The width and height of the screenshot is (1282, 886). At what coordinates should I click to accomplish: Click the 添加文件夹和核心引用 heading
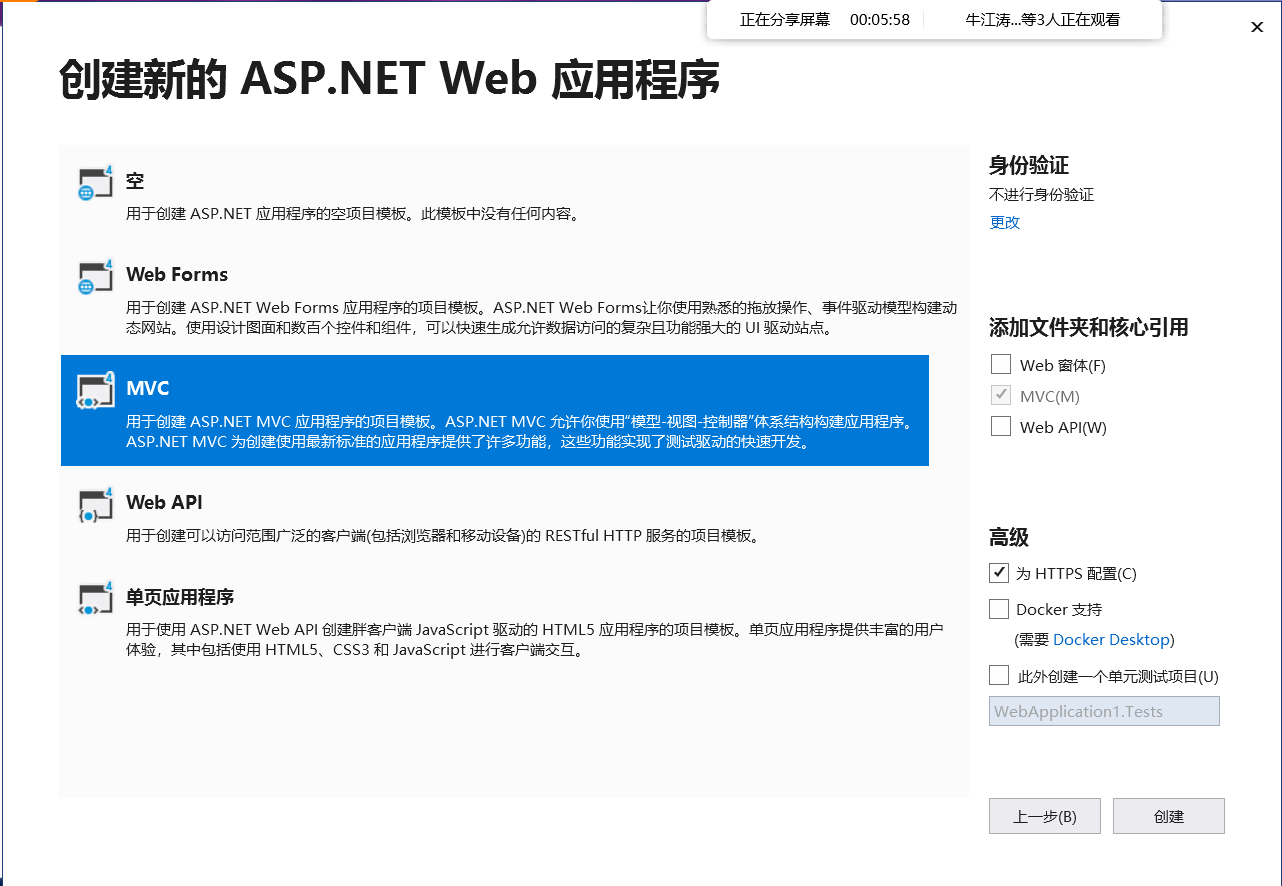coord(1089,327)
